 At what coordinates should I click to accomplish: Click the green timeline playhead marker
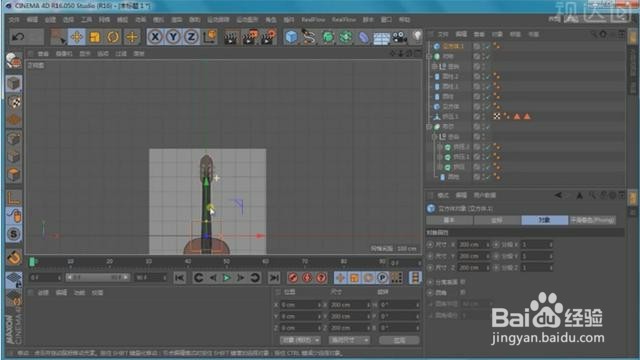(x=33, y=262)
